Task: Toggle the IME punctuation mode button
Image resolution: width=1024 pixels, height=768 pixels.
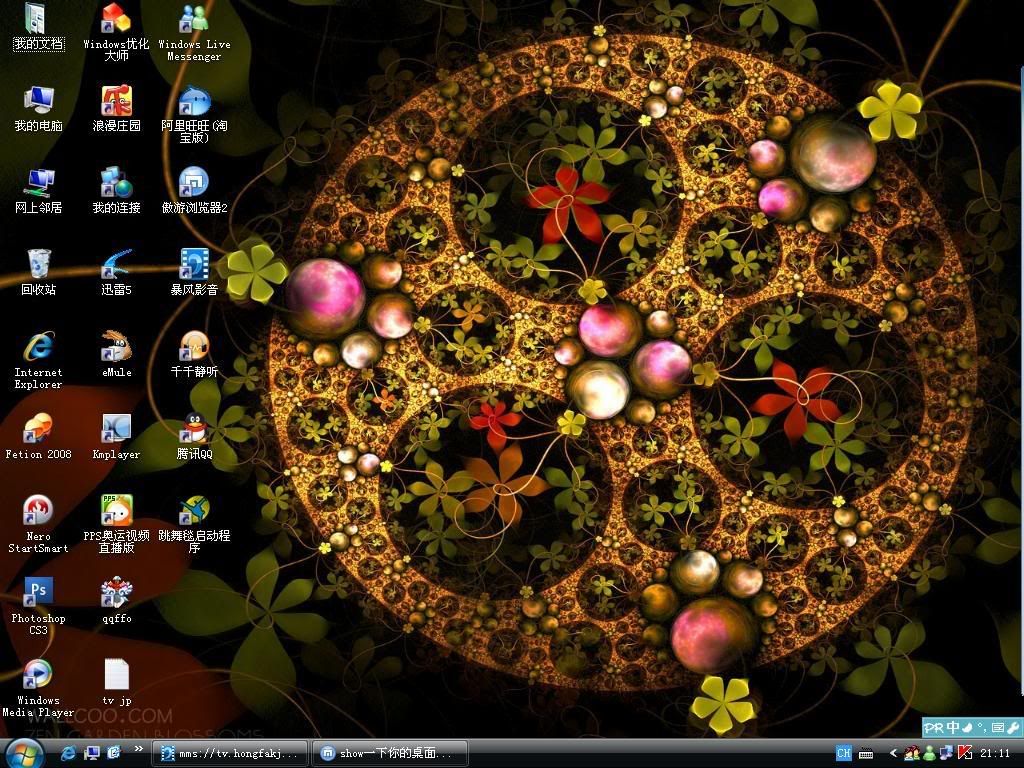Action: click(981, 727)
